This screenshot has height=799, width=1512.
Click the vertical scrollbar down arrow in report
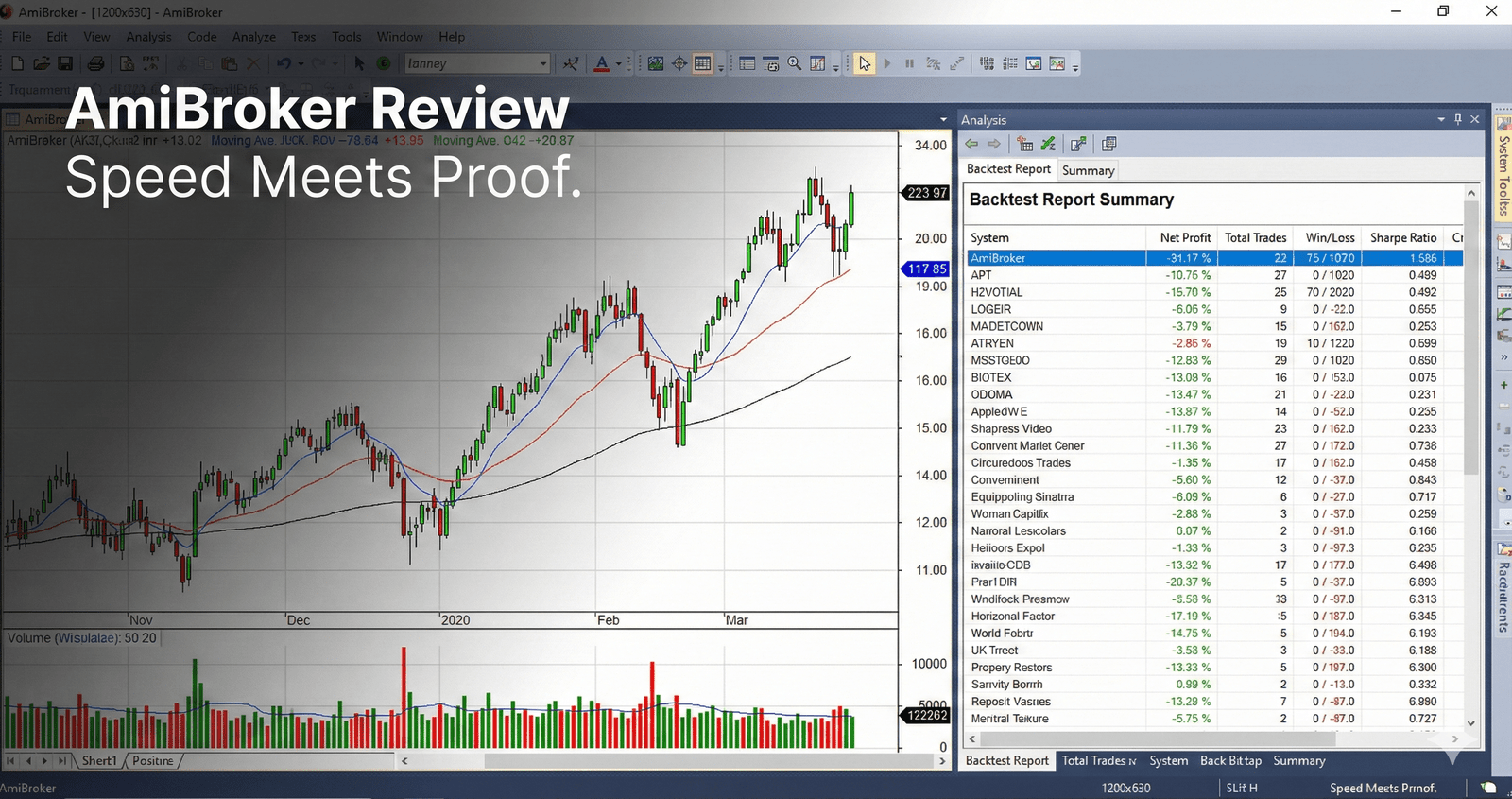1471,721
